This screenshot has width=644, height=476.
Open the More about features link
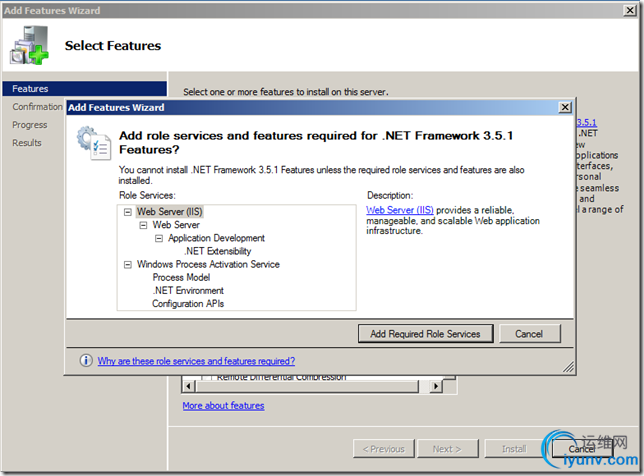(223, 406)
